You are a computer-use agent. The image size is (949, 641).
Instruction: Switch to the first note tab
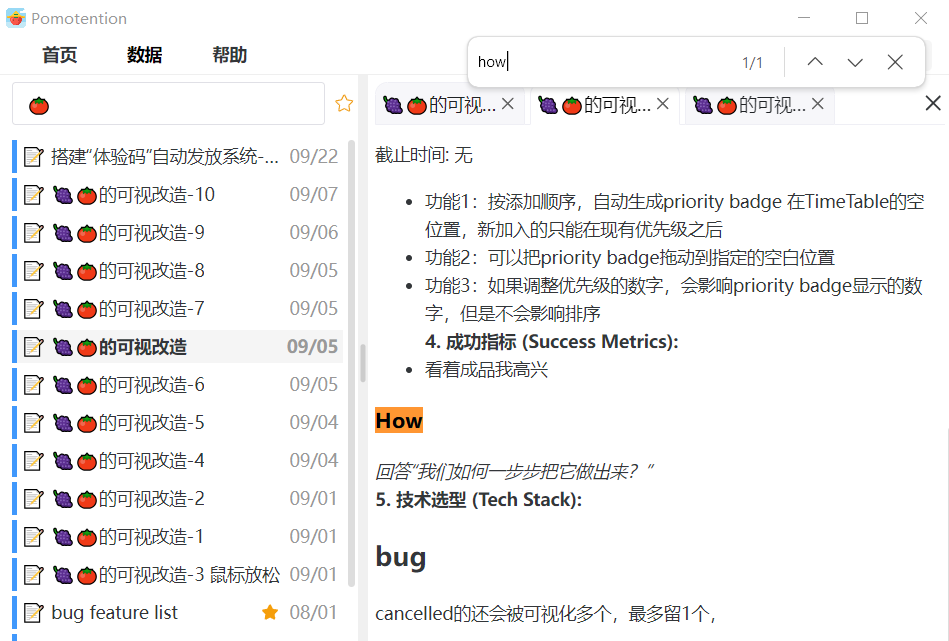[x=440, y=105]
